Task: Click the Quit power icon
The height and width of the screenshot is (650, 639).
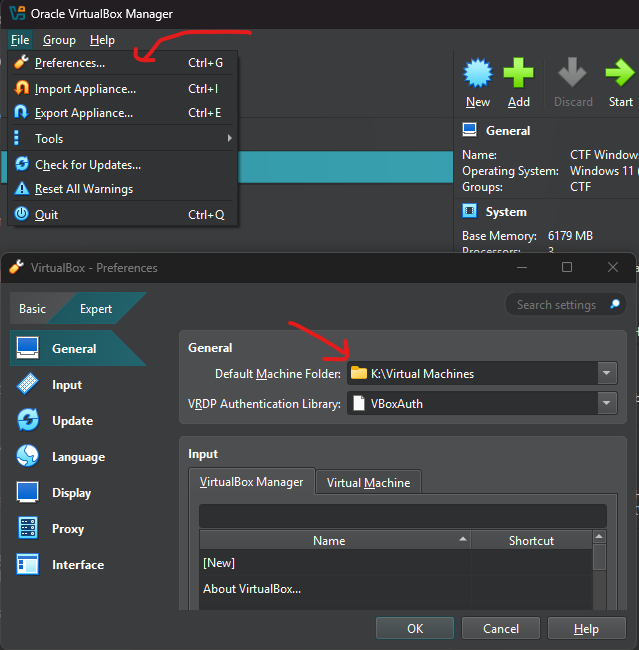Action: (x=22, y=214)
